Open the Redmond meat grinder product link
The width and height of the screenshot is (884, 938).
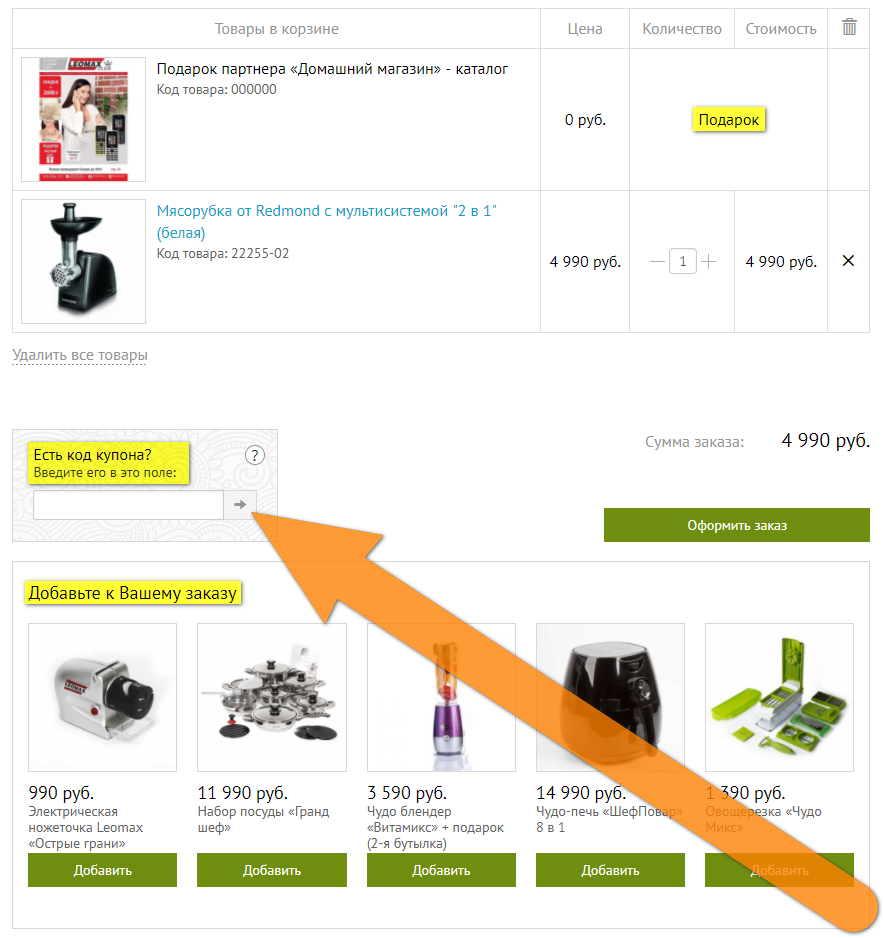(x=327, y=221)
